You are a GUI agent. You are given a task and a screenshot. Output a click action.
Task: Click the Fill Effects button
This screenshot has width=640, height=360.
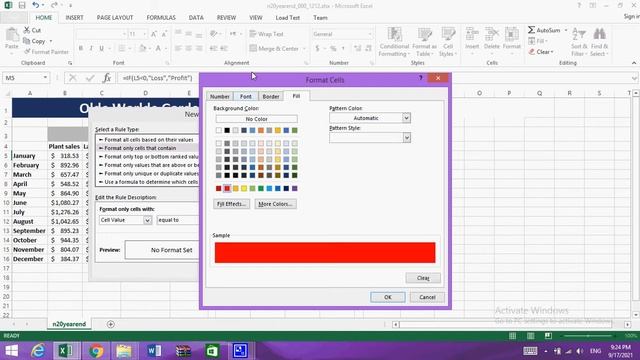(x=231, y=204)
